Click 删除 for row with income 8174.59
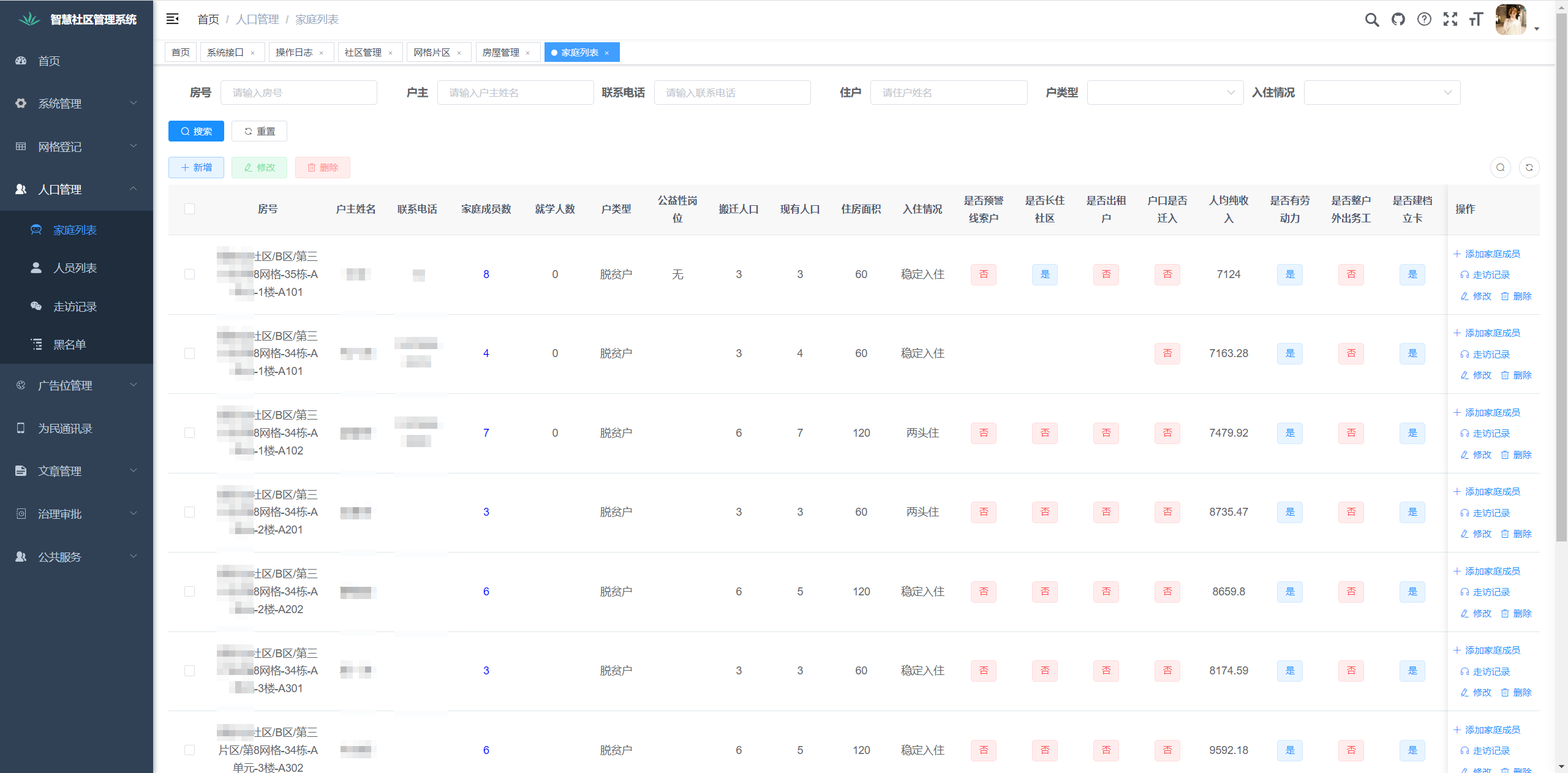1568x773 pixels. (x=1517, y=692)
